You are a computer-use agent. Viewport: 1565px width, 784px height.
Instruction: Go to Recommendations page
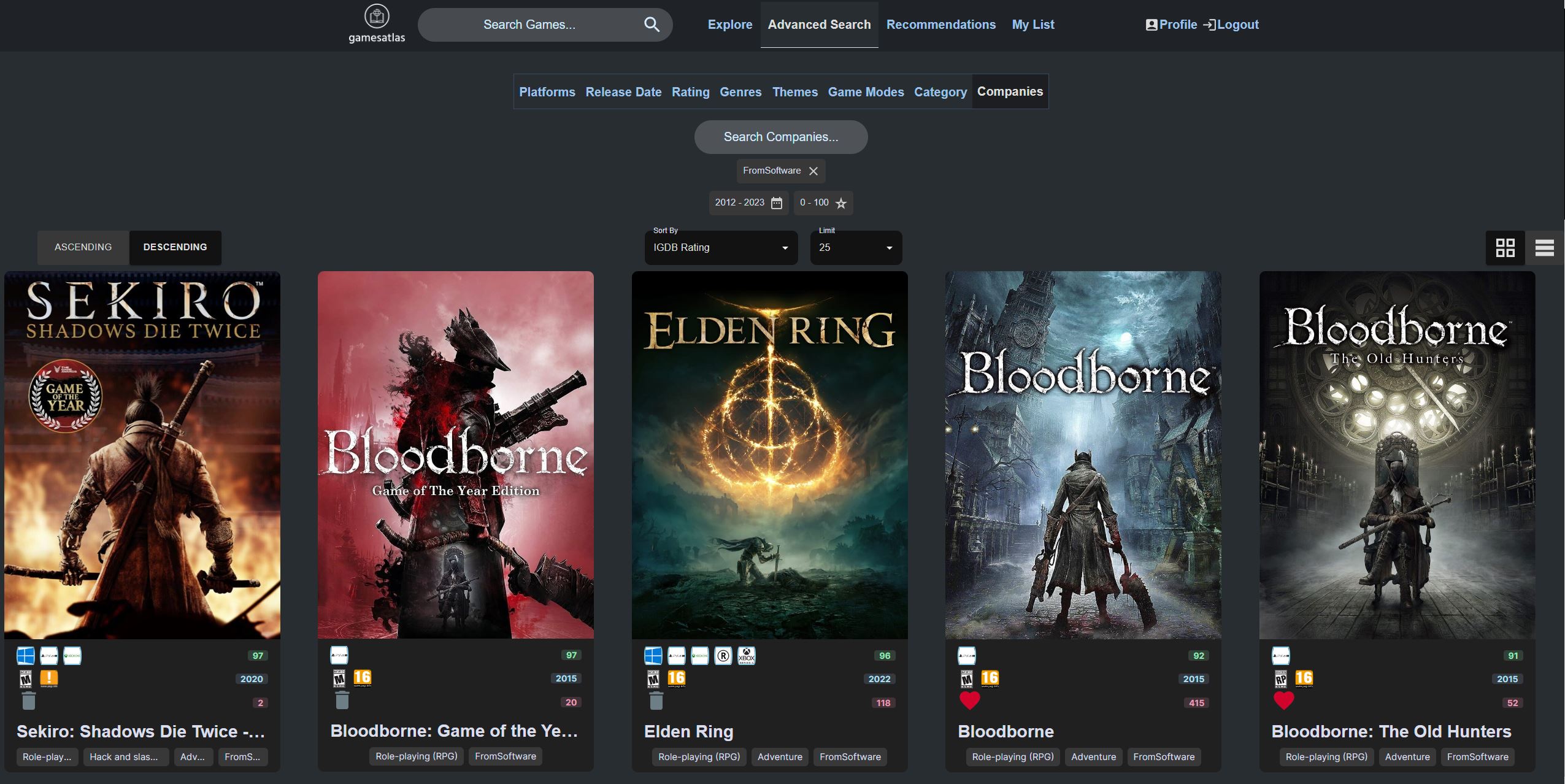click(x=940, y=25)
